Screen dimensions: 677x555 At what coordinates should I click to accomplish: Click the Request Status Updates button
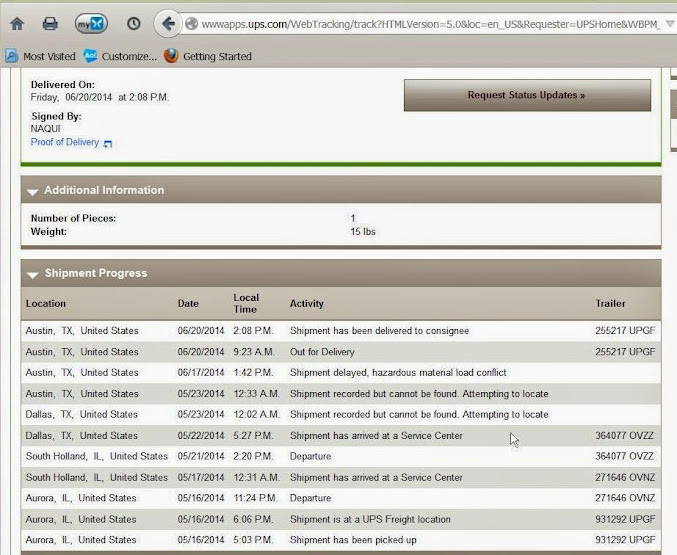point(527,95)
